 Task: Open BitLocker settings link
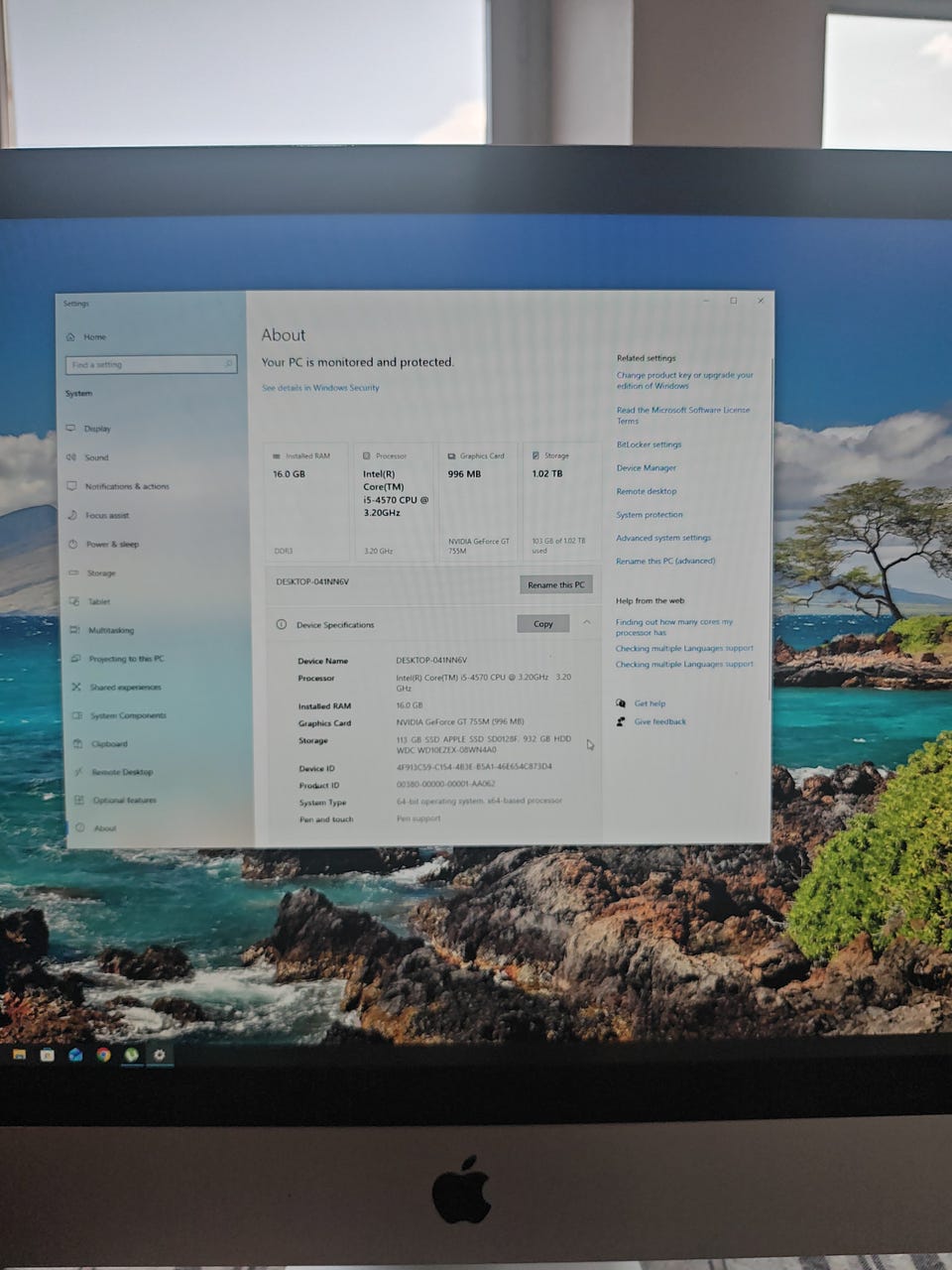[x=649, y=444]
